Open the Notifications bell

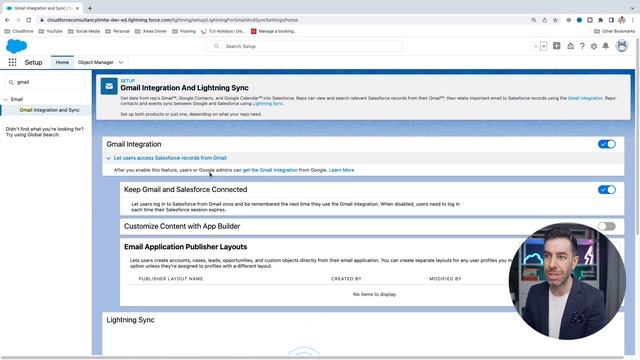click(606, 46)
